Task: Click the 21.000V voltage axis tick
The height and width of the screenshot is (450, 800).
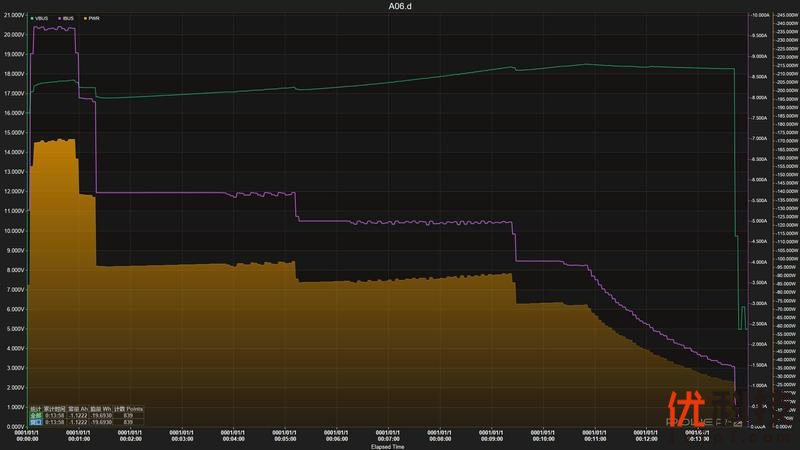Action: pyautogui.click(x=13, y=15)
